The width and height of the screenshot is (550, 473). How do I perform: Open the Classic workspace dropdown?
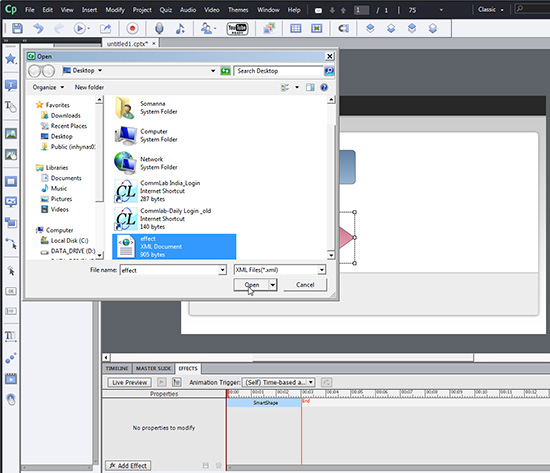tap(491, 9)
